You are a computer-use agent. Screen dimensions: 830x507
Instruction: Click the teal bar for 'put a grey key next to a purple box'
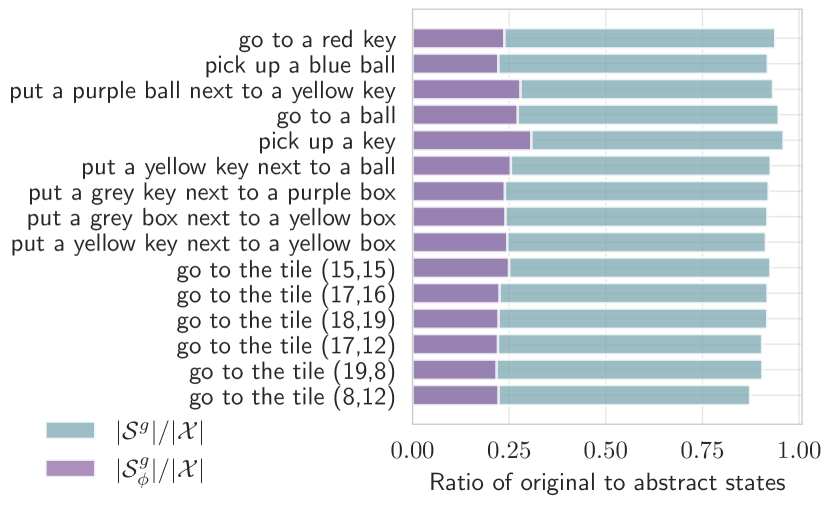click(636, 191)
